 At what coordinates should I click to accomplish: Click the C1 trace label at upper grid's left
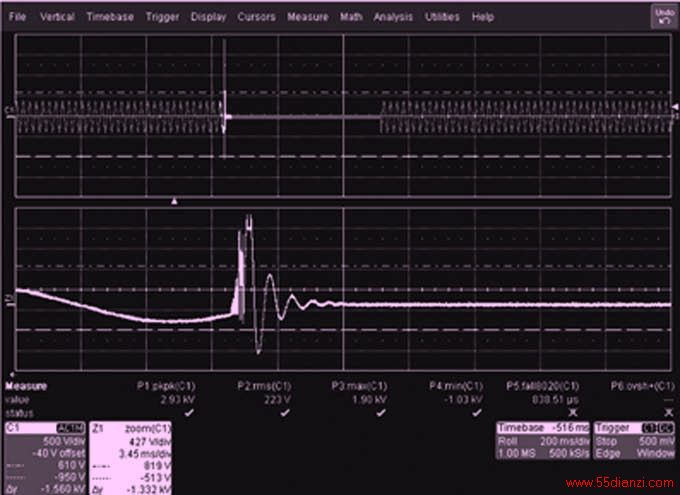coord(9,111)
